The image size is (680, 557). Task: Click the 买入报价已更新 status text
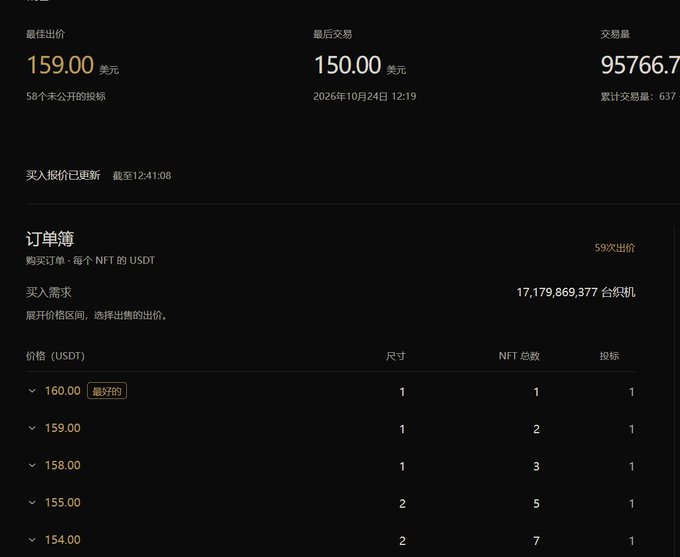63,175
